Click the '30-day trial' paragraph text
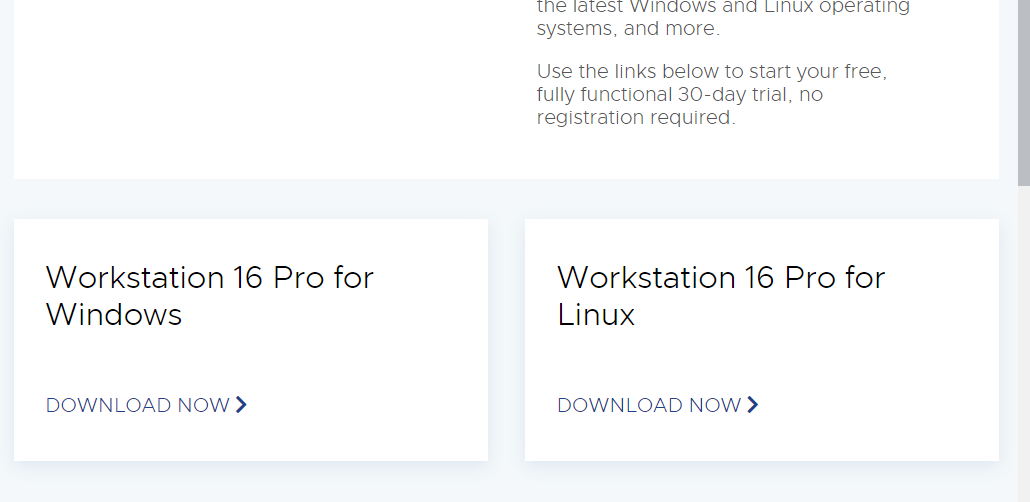1030x502 pixels. 712,94
